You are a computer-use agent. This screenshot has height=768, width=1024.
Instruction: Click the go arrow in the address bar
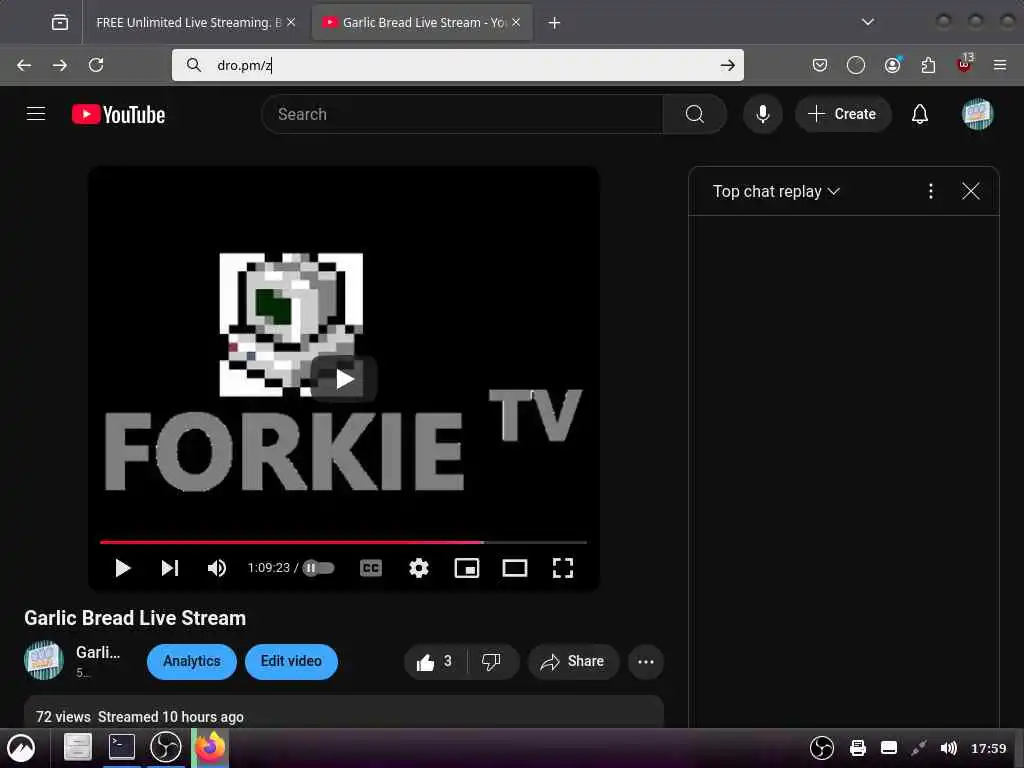(x=728, y=65)
